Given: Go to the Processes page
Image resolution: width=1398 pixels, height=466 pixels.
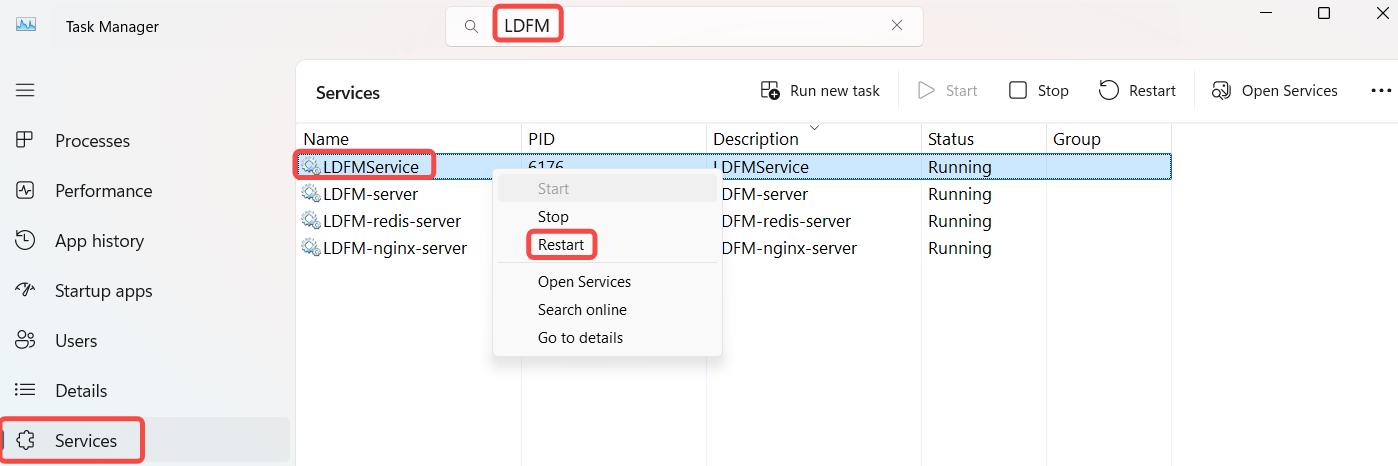Looking at the screenshot, I should (92, 141).
